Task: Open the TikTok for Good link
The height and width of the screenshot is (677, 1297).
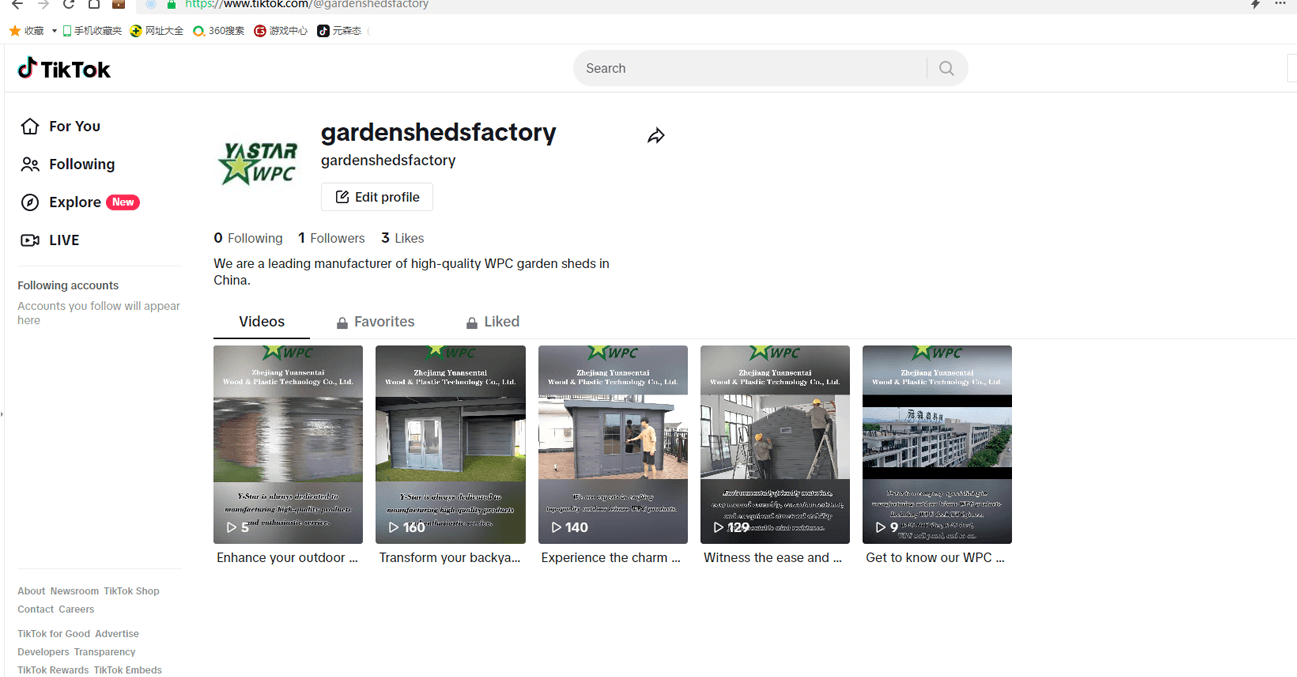Action: click(54, 634)
